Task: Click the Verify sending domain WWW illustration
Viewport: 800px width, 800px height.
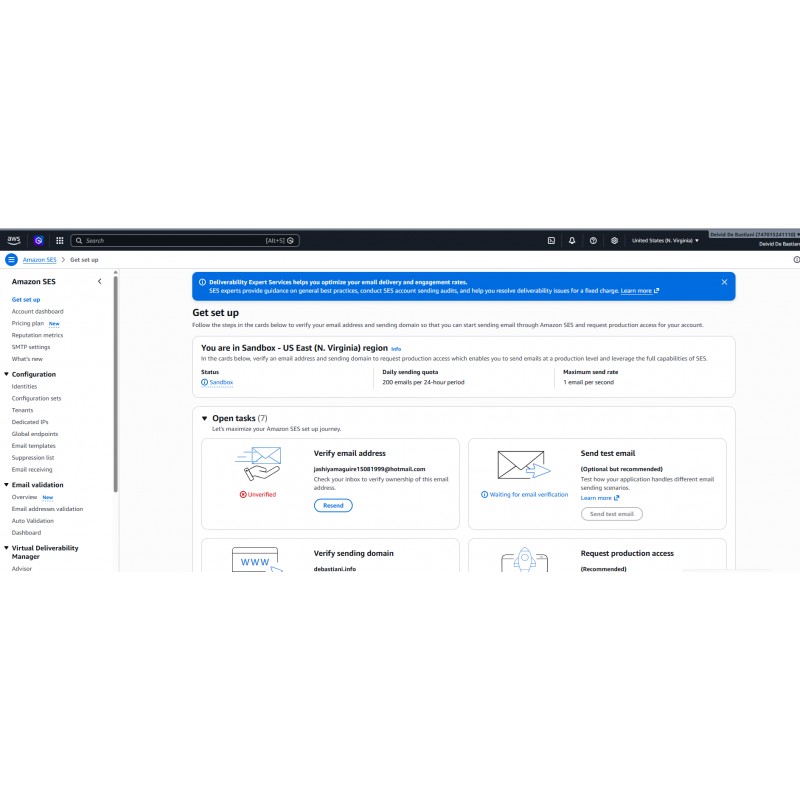Action: pyautogui.click(x=258, y=560)
